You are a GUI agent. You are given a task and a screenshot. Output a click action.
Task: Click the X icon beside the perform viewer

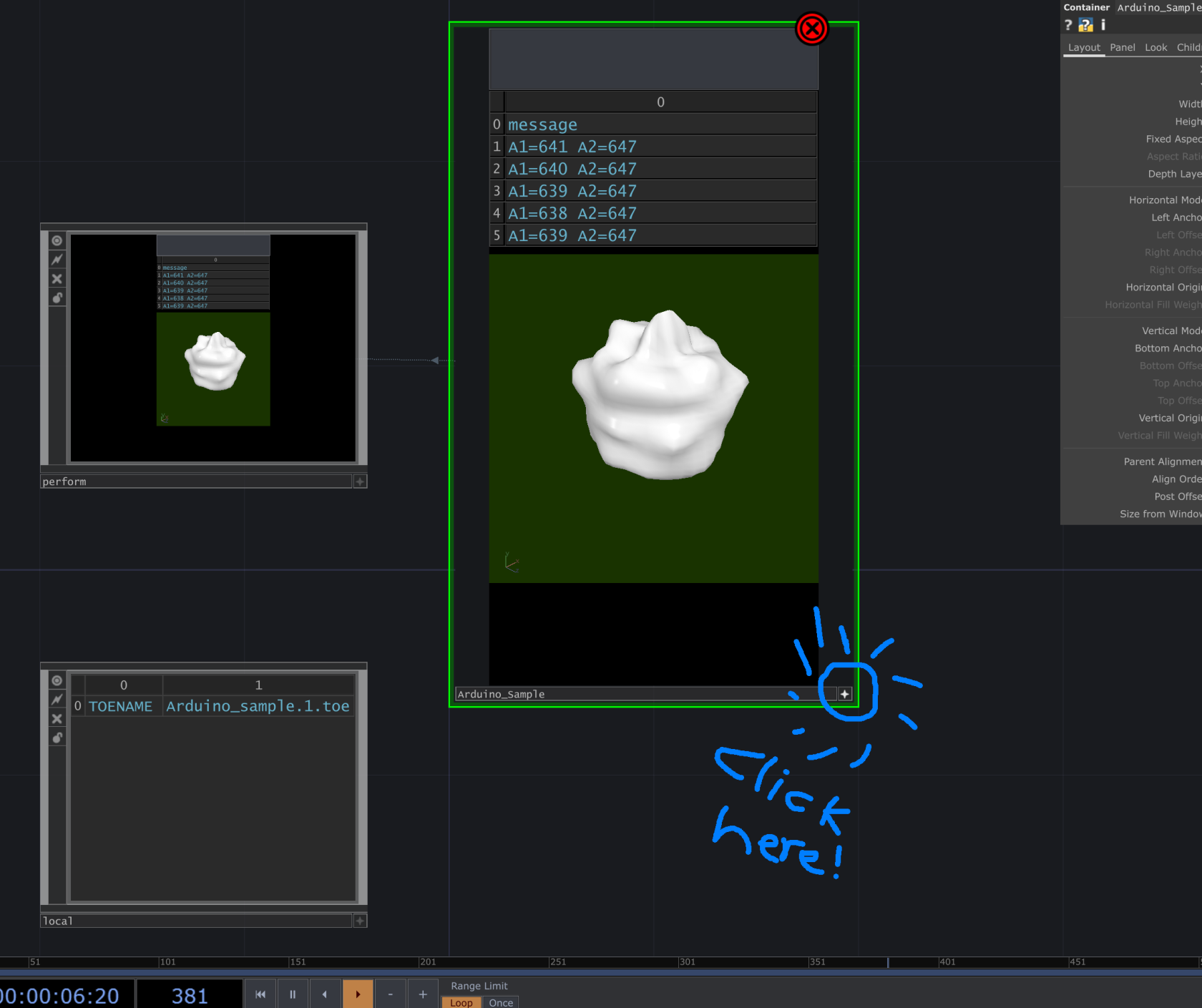click(x=57, y=278)
